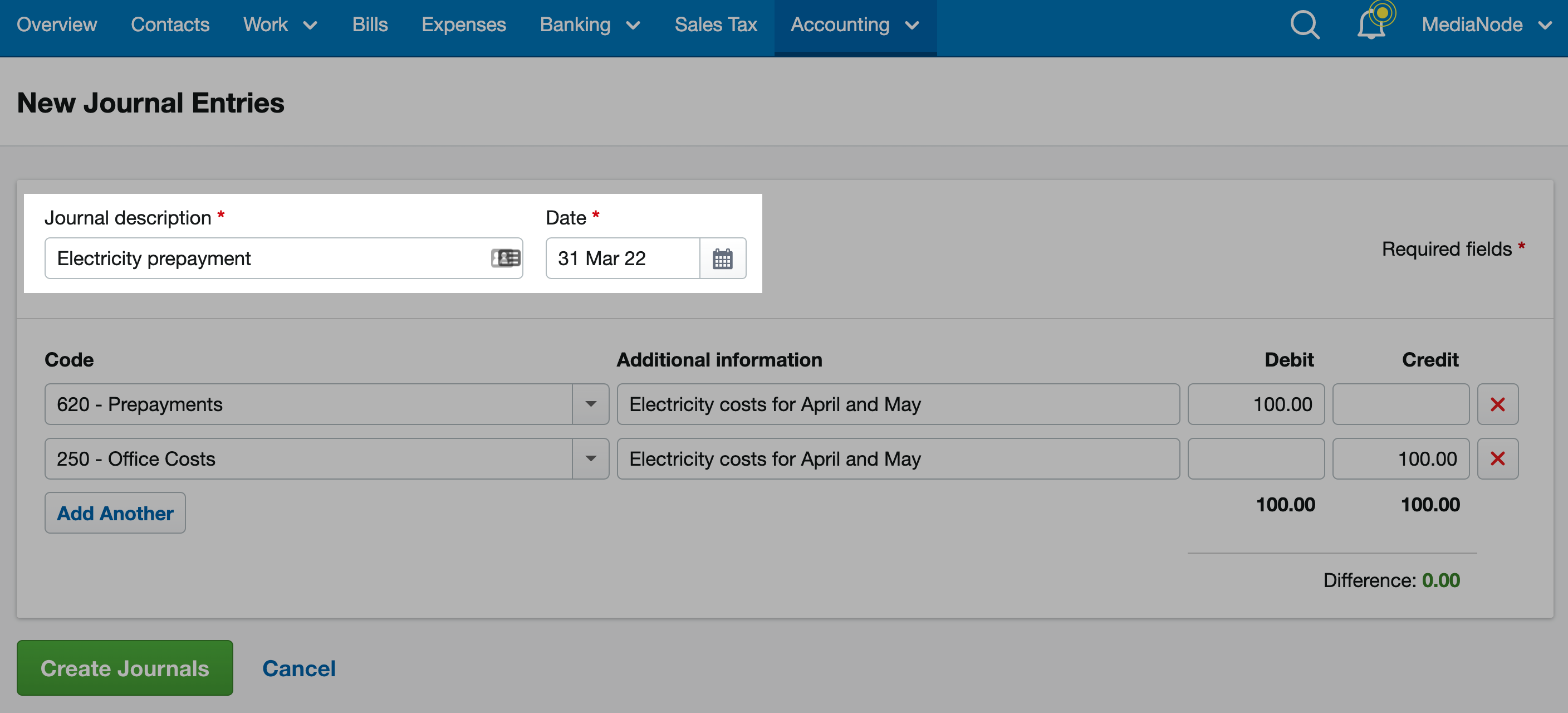Open the Expenses page

pyautogui.click(x=463, y=25)
